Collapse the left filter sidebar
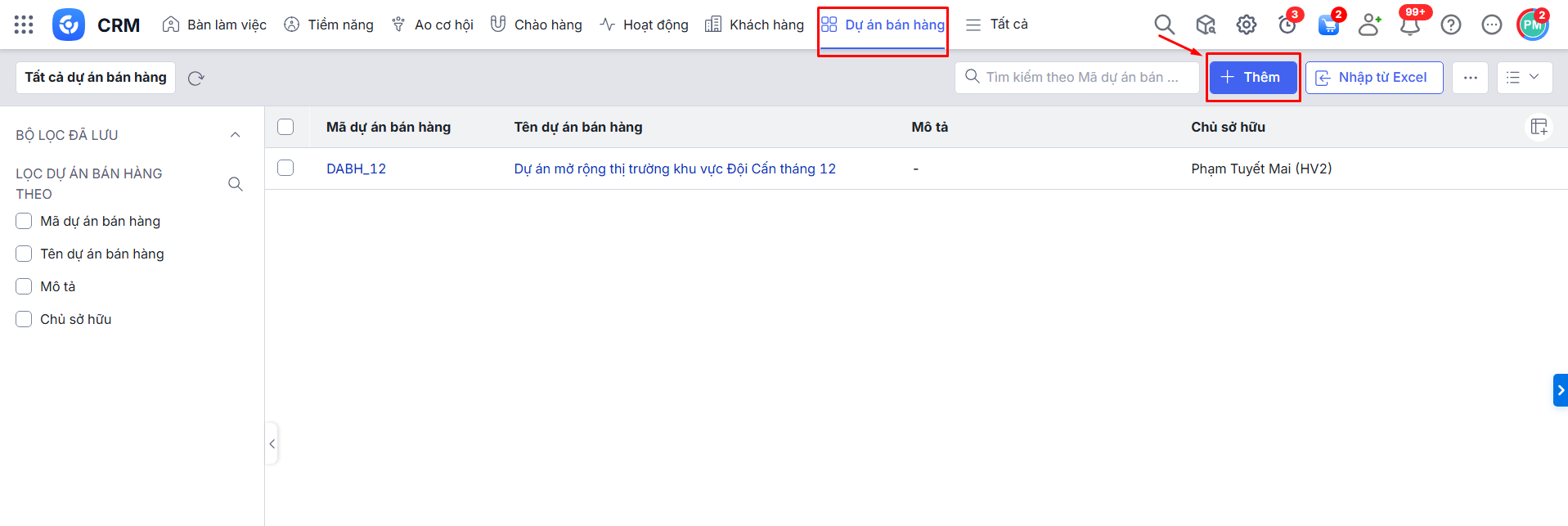Screen dimensions: 1568x526 [x=272, y=443]
